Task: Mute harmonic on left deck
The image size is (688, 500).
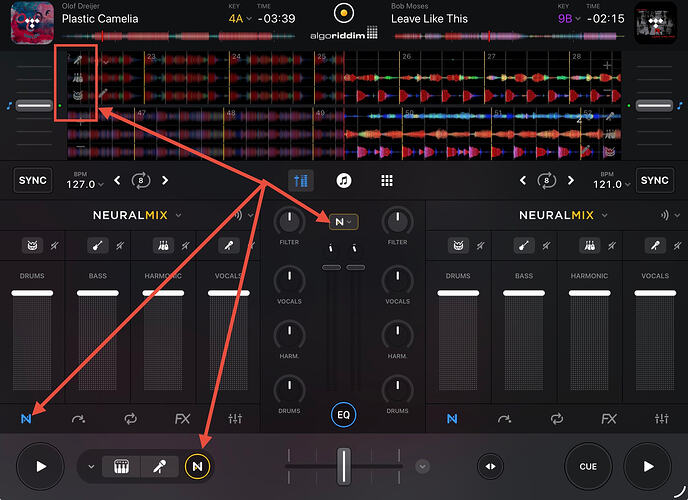Action: 186,246
